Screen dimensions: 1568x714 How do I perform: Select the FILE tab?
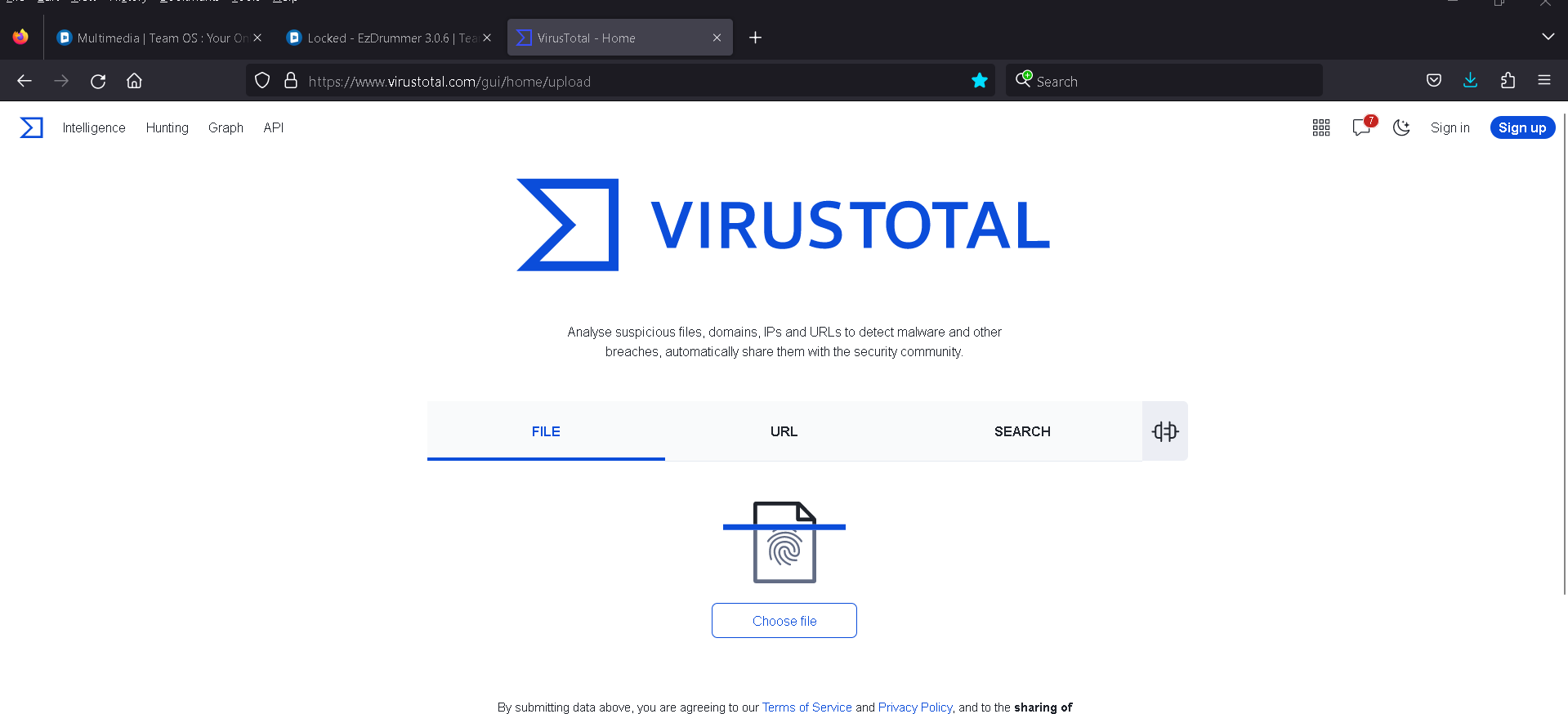pos(546,431)
